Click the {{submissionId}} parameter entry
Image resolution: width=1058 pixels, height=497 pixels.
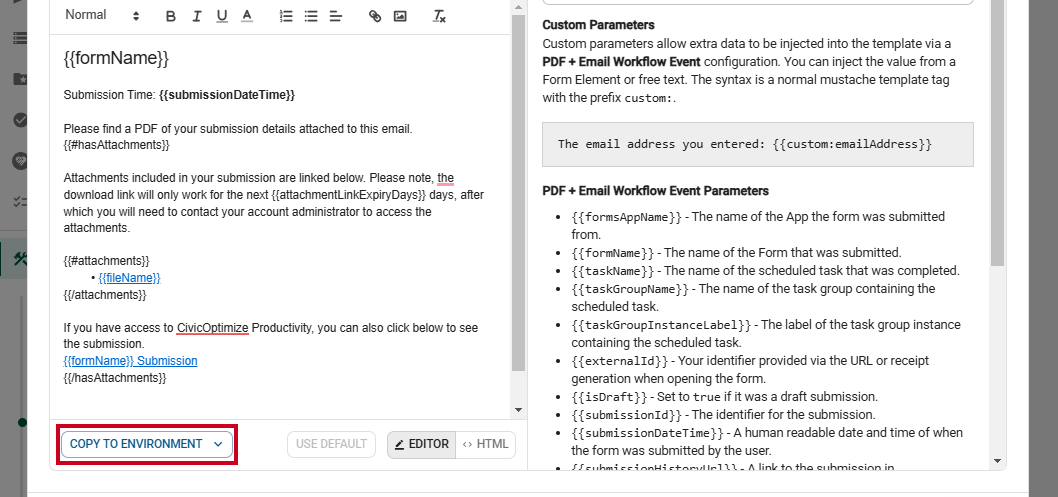(x=723, y=415)
